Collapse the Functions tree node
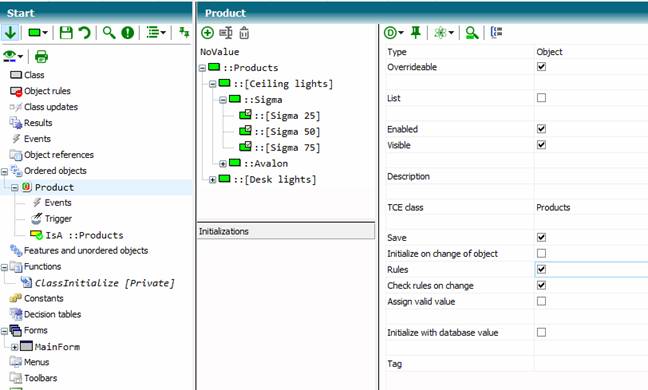This screenshot has height=390, width=648. tap(4, 267)
